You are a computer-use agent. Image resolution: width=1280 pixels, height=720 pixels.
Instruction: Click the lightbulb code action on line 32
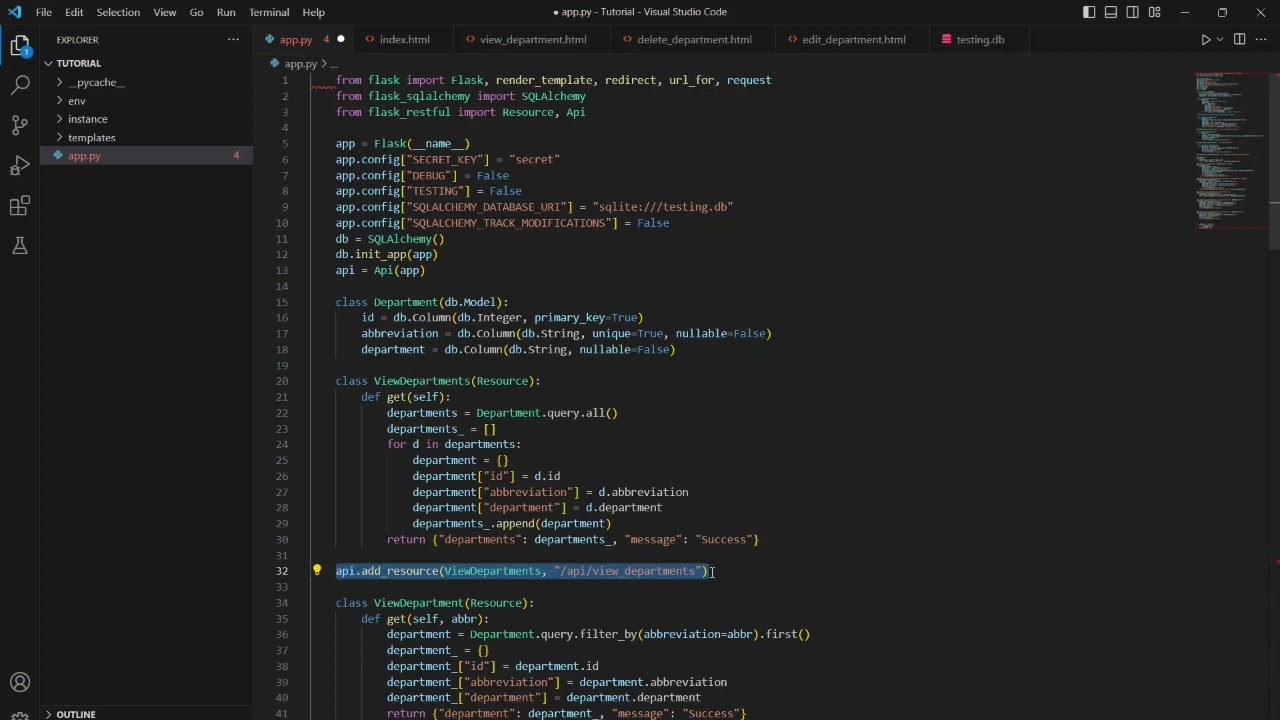[317, 570]
